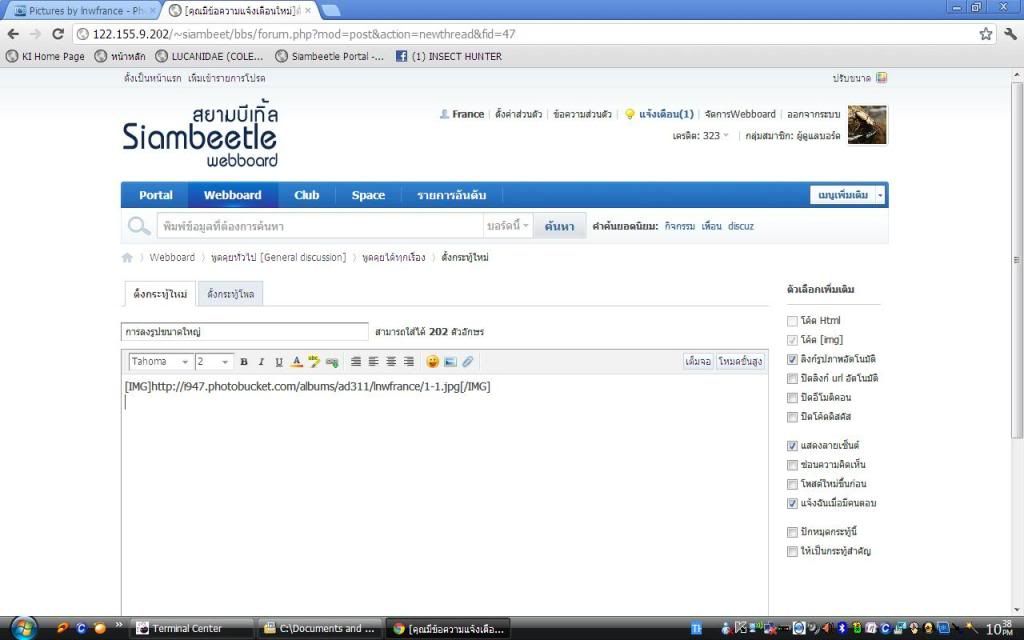Viewport: 1024px width, 640px height.
Task: Click the thread title input field
Action: (x=244, y=331)
